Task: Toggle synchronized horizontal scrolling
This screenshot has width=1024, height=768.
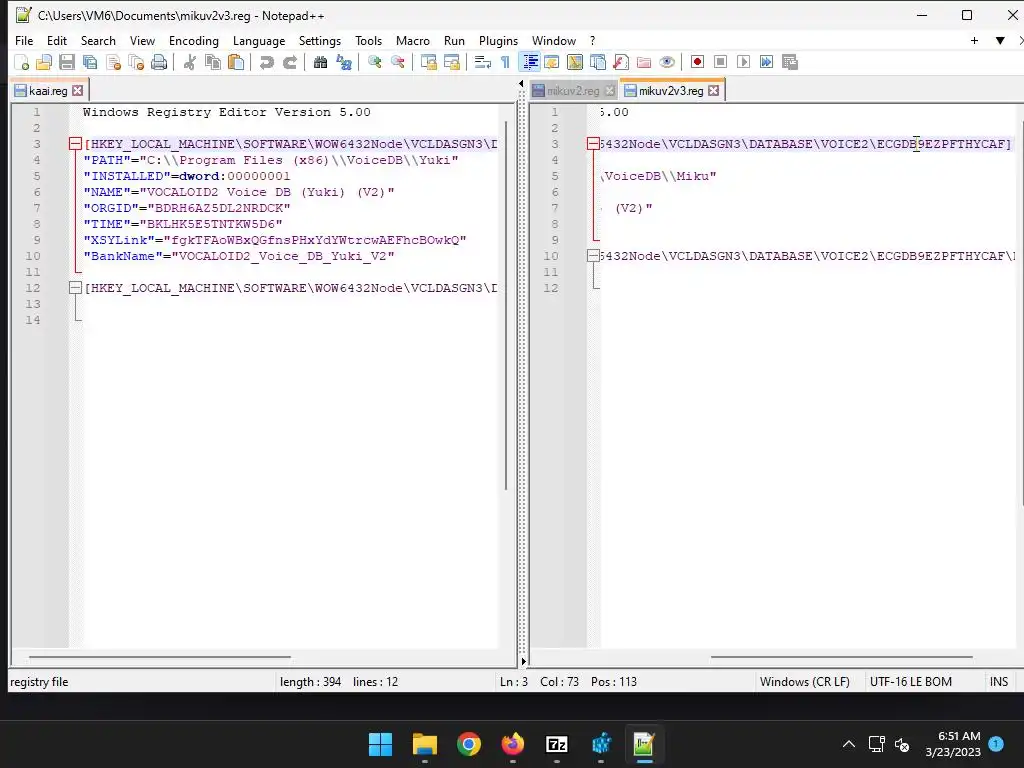Action: [451, 62]
